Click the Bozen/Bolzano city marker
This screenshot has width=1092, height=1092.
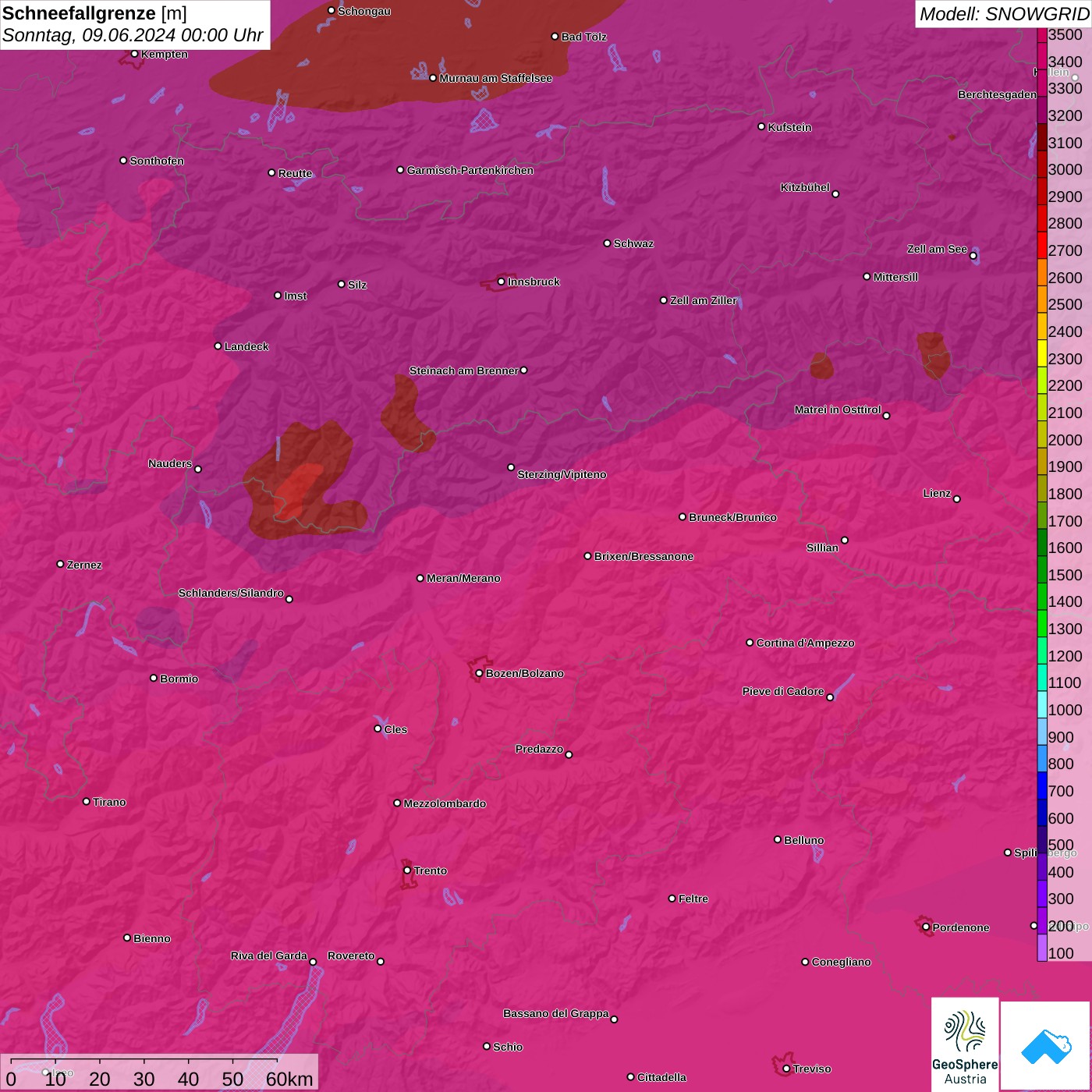point(479,673)
